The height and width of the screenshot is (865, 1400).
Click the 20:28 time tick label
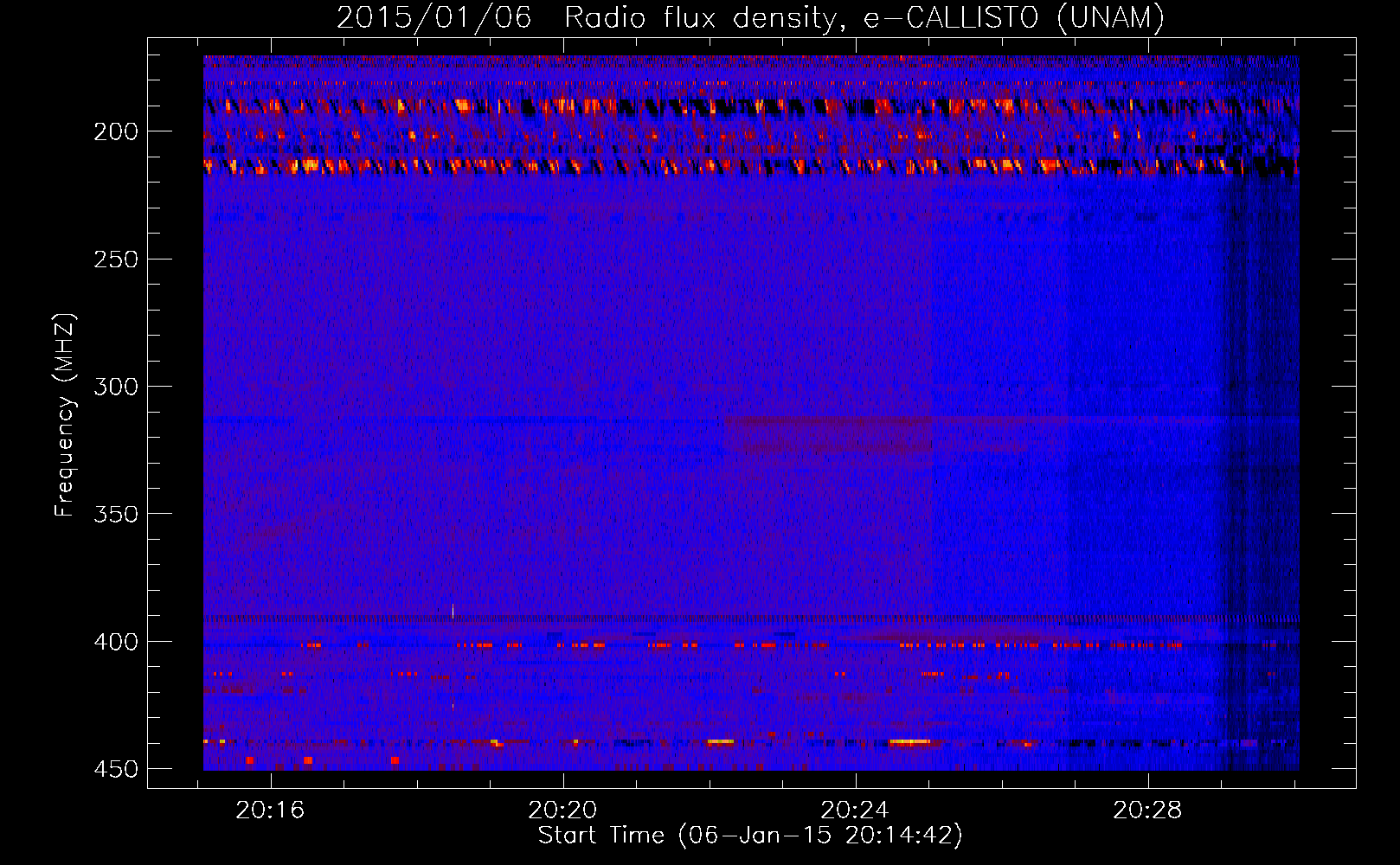click(1148, 811)
